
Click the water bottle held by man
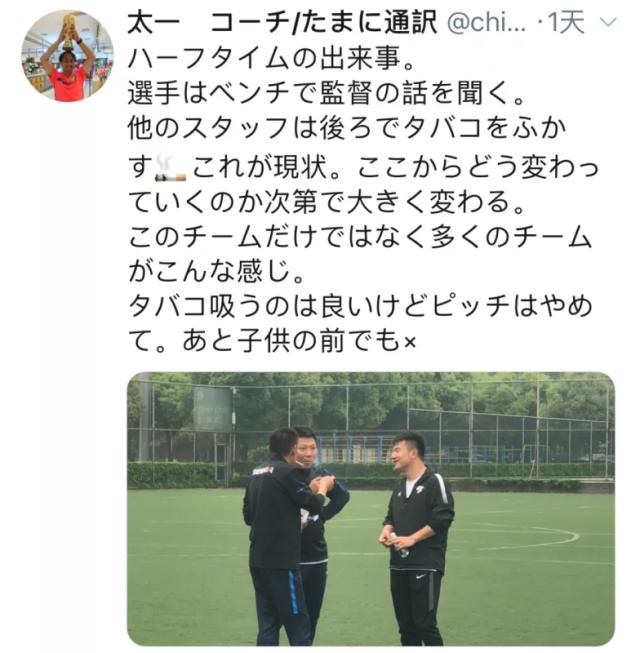pos(399,546)
